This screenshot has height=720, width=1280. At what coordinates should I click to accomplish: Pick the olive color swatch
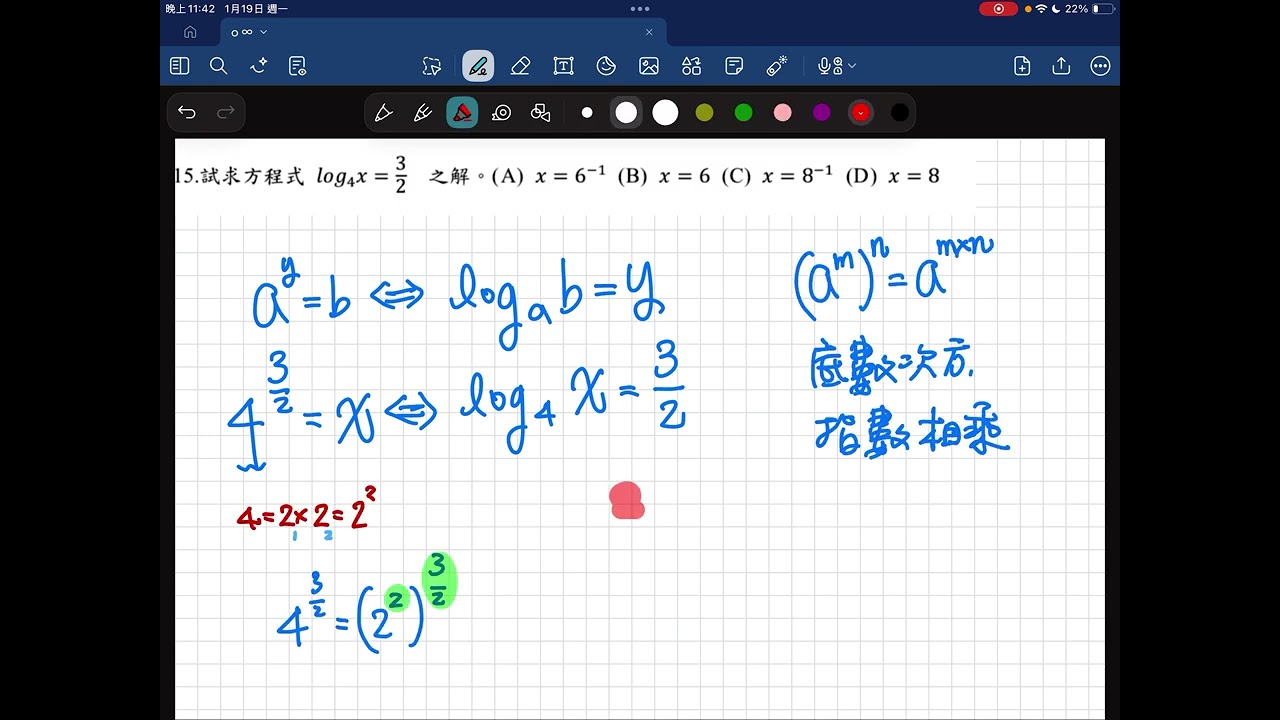coord(704,113)
